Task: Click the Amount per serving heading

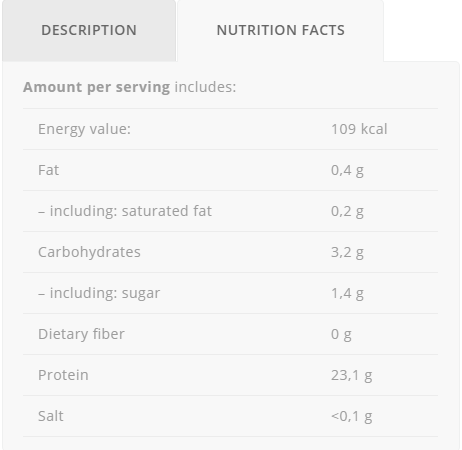Action: click(x=96, y=87)
